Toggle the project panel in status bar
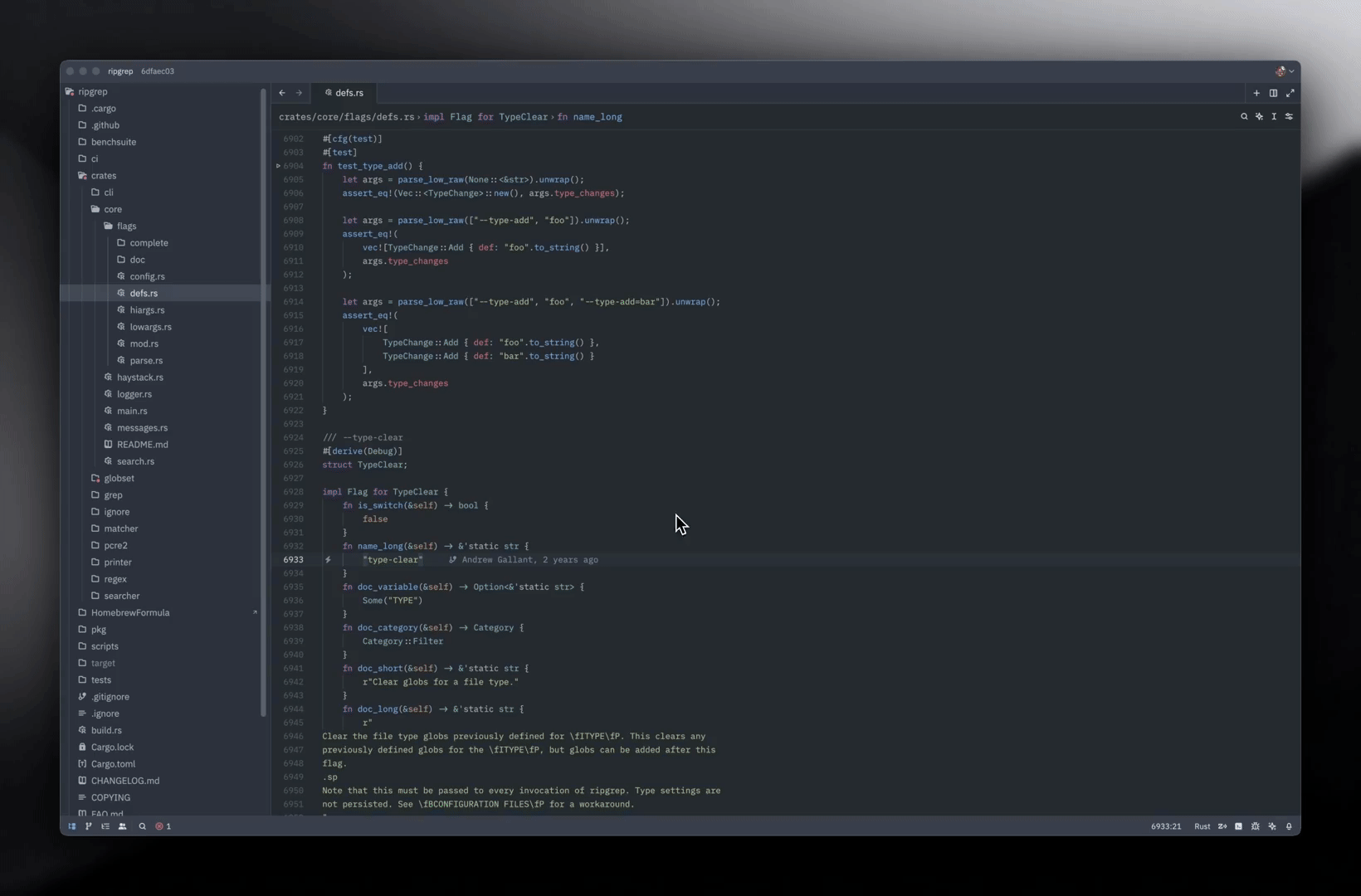1361x896 pixels. (x=72, y=826)
